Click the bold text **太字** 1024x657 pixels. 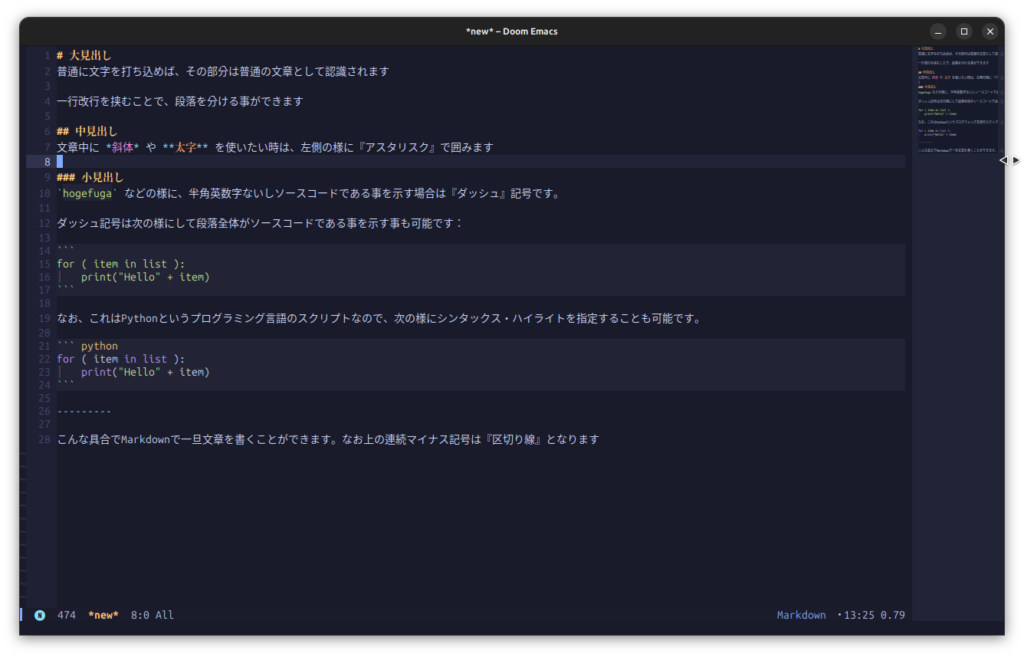click(185, 148)
